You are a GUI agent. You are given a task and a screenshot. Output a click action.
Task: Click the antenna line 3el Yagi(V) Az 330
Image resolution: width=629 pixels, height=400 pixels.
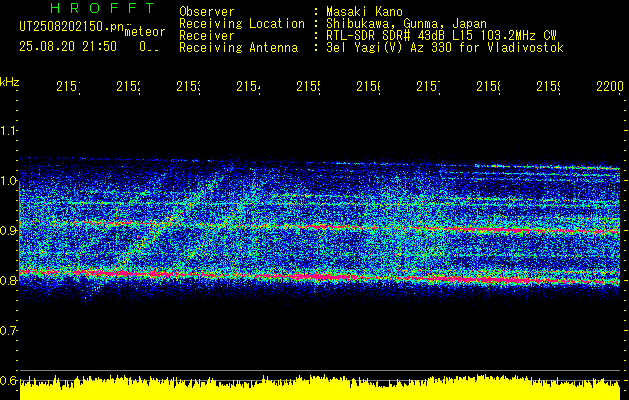tap(445, 48)
